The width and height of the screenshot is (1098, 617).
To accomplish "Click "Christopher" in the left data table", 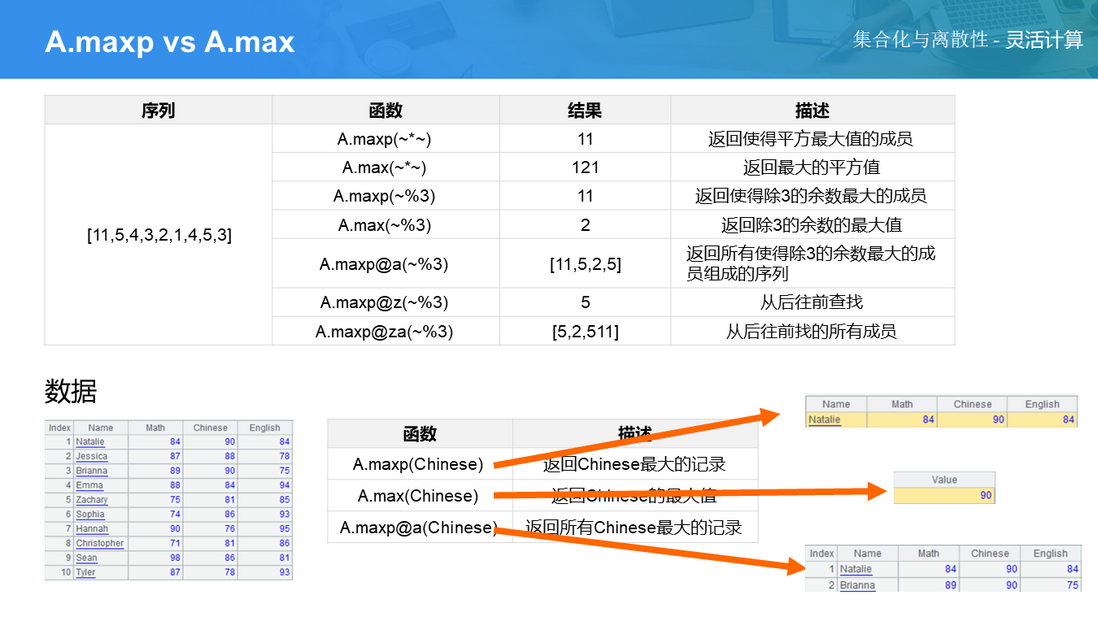I will click(x=99, y=543).
